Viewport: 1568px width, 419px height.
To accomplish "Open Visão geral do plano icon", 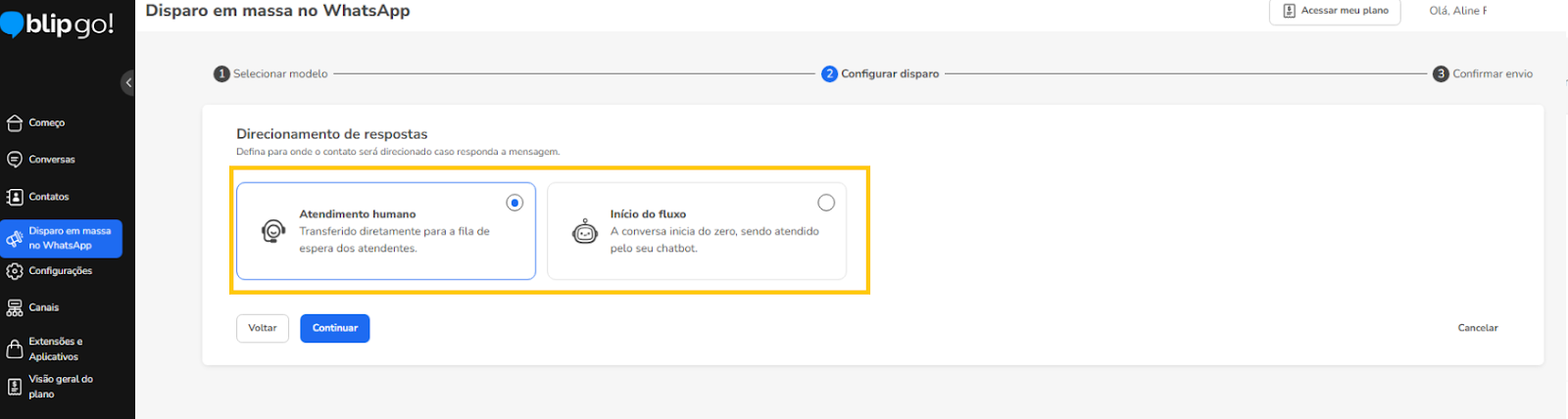I will click(15, 387).
